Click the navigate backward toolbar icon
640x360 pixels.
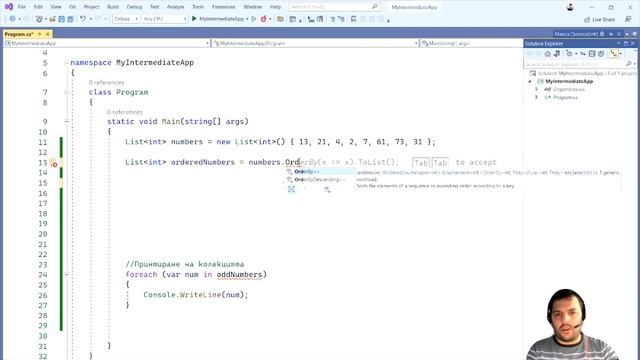tap(12, 19)
